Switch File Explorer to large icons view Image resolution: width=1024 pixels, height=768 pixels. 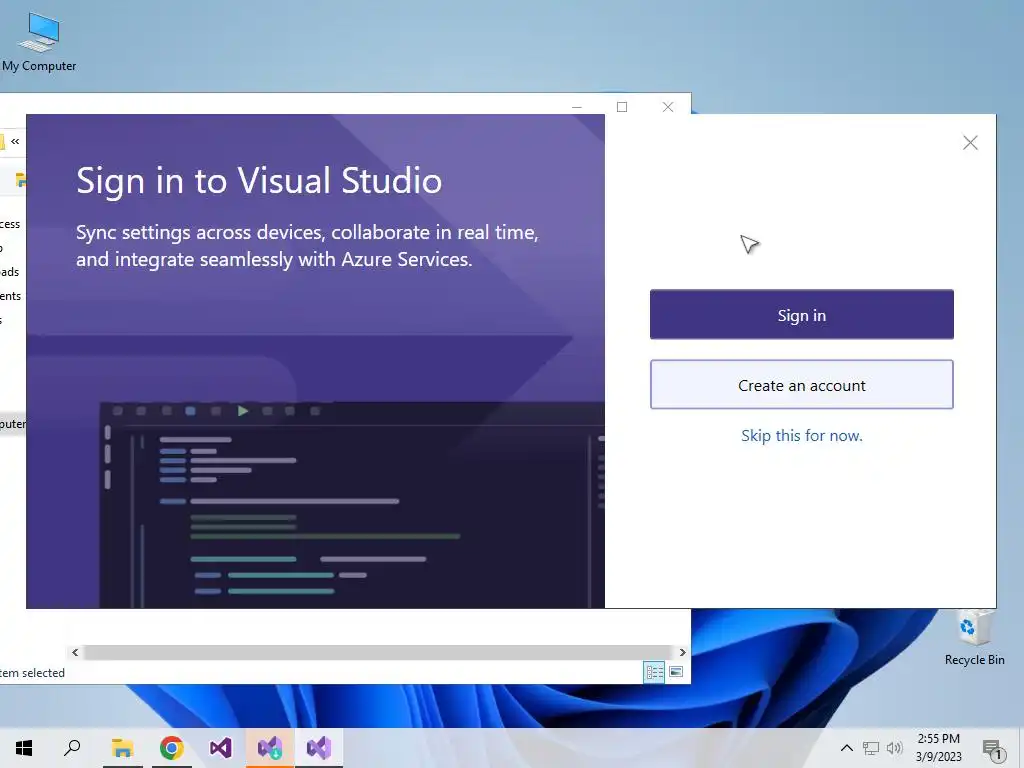coord(676,672)
